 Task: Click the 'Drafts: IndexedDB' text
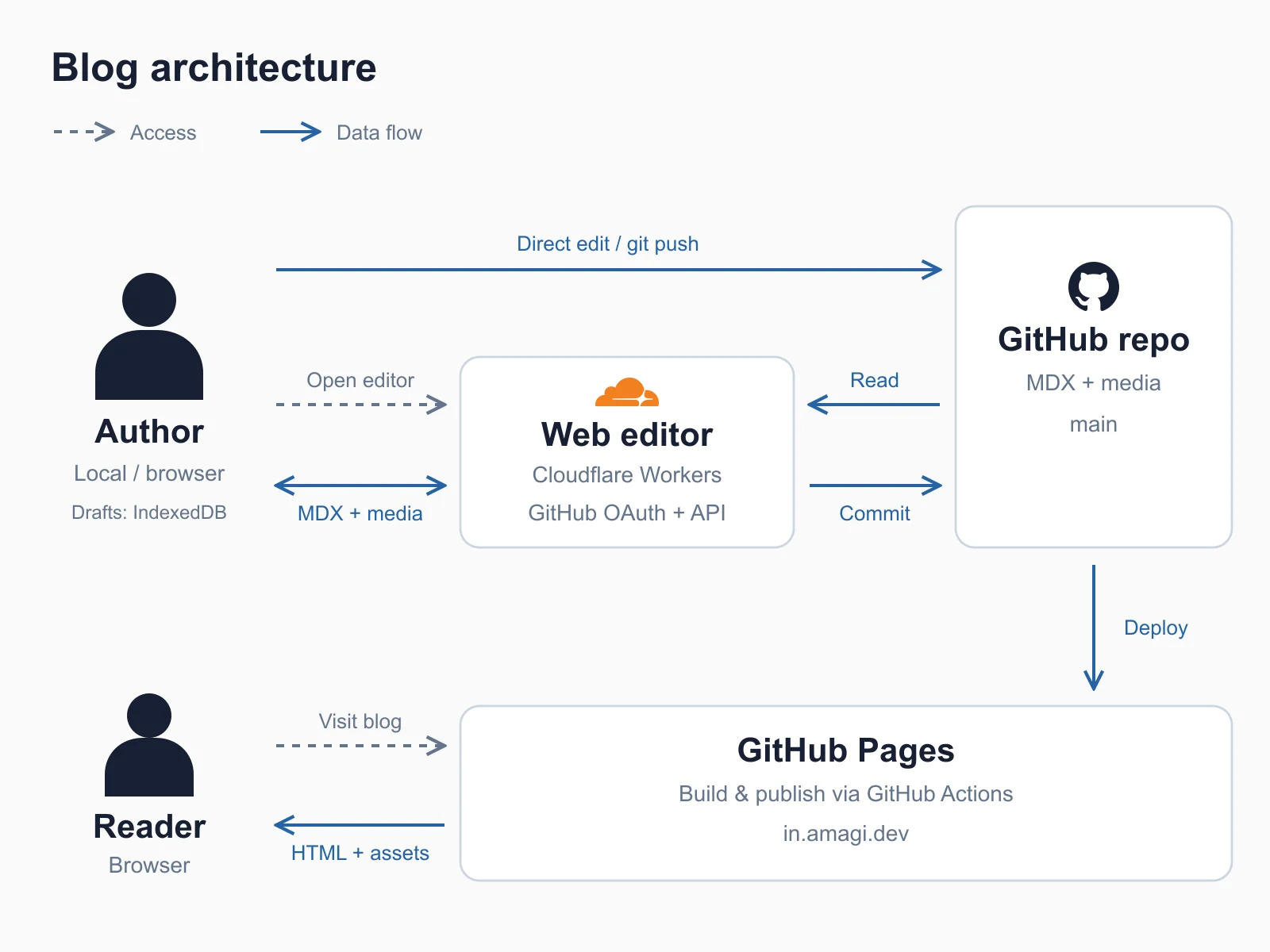click(x=149, y=512)
